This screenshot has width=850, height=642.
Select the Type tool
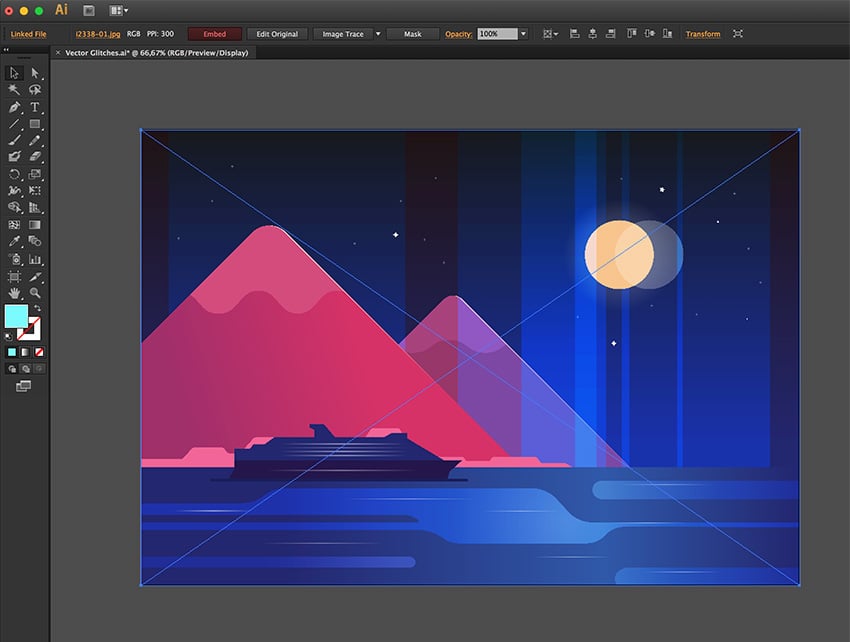[x=35, y=107]
